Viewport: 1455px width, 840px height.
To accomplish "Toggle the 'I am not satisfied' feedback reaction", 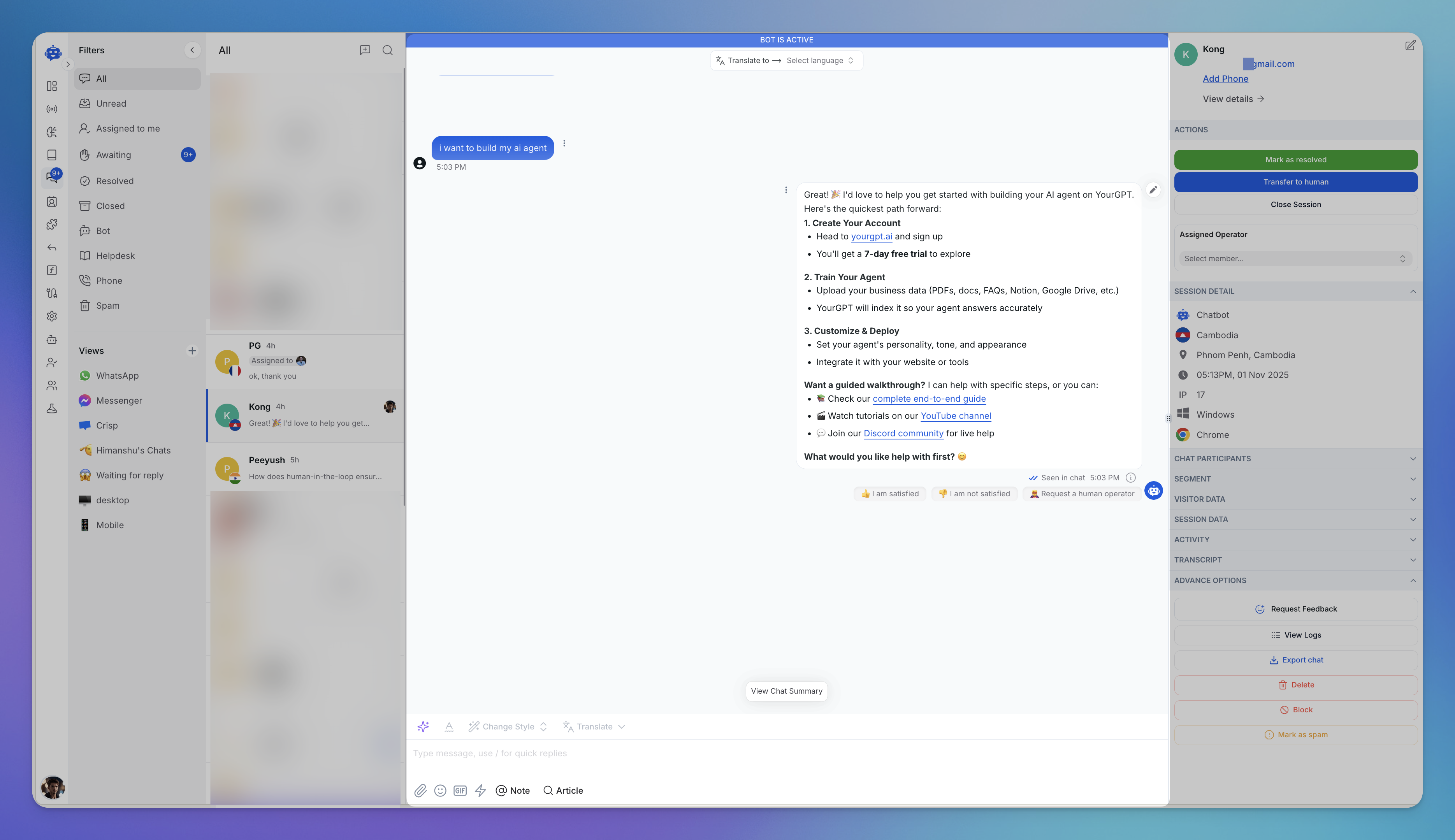I will pos(974,493).
